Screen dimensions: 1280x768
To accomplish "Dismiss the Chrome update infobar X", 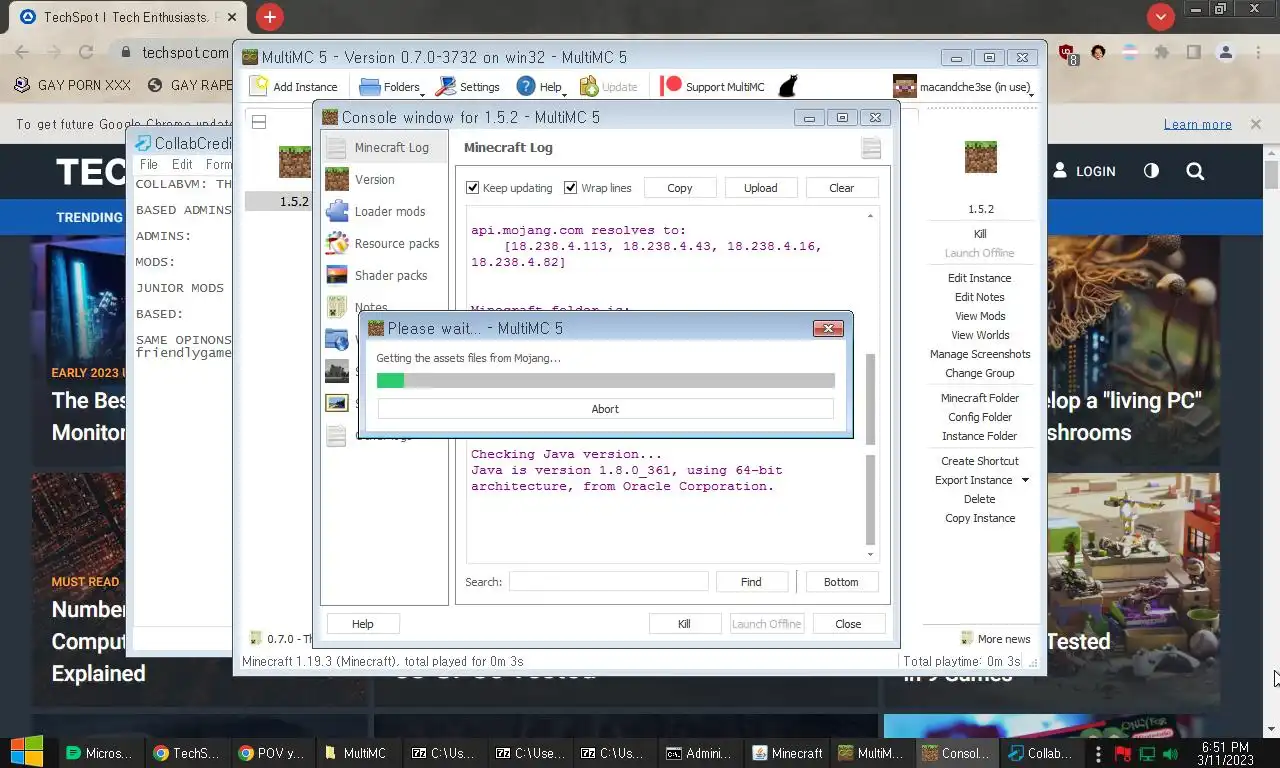I will [x=1256, y=124].
